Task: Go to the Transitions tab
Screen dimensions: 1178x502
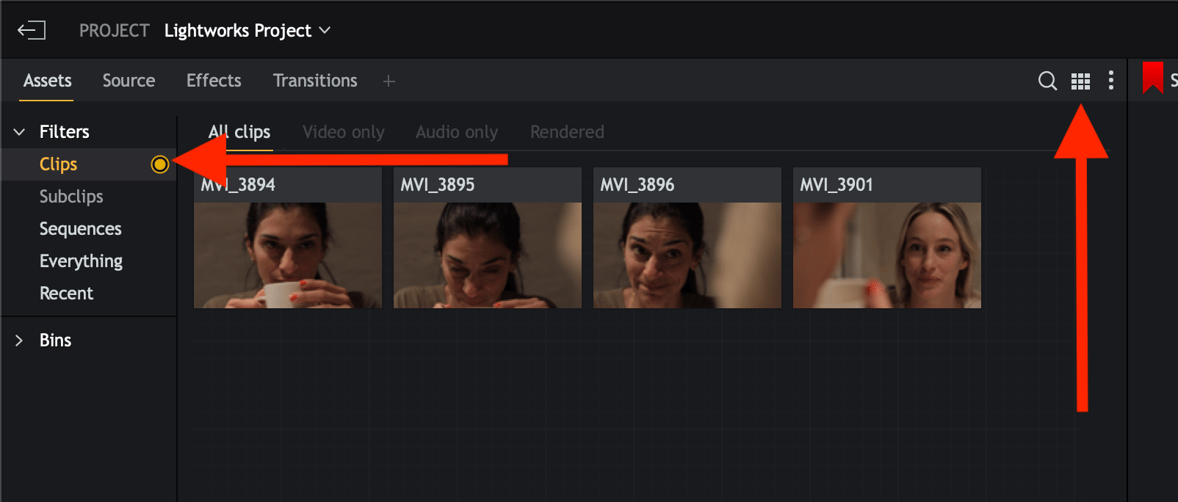Action: click(315, 80)
